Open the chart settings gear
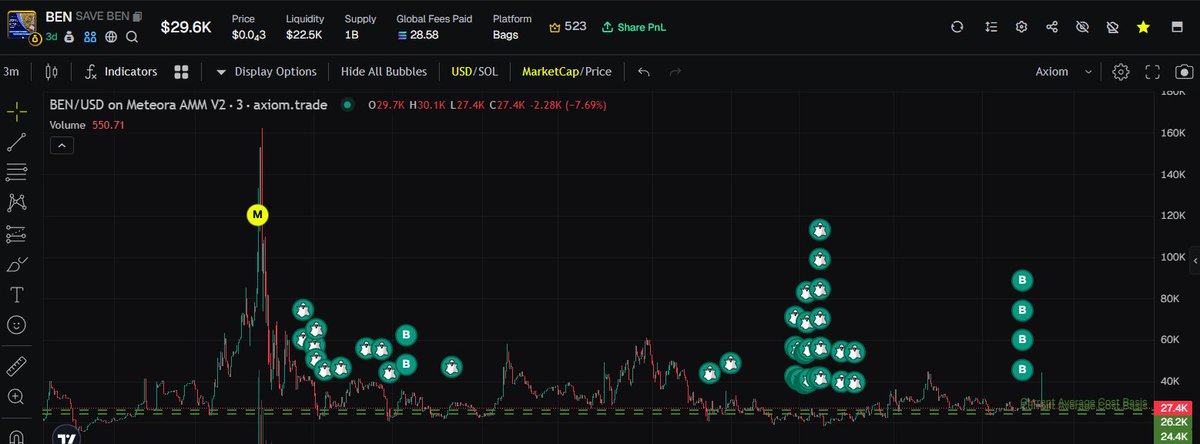Screen dimensions: 1200x444 coord(1121,72)
